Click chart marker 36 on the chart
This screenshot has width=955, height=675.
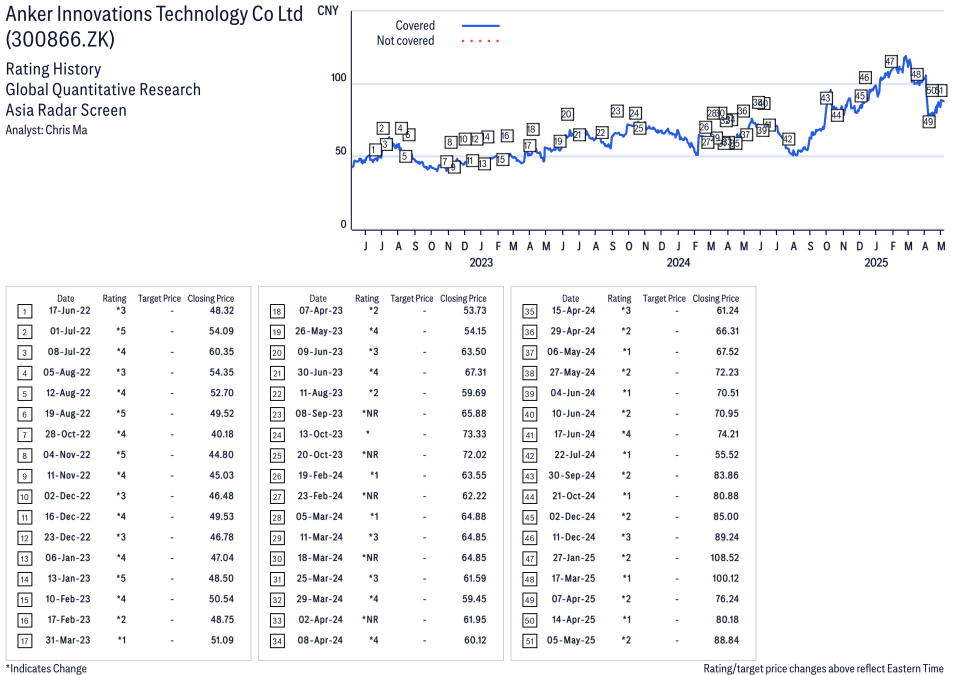[742, 111]
